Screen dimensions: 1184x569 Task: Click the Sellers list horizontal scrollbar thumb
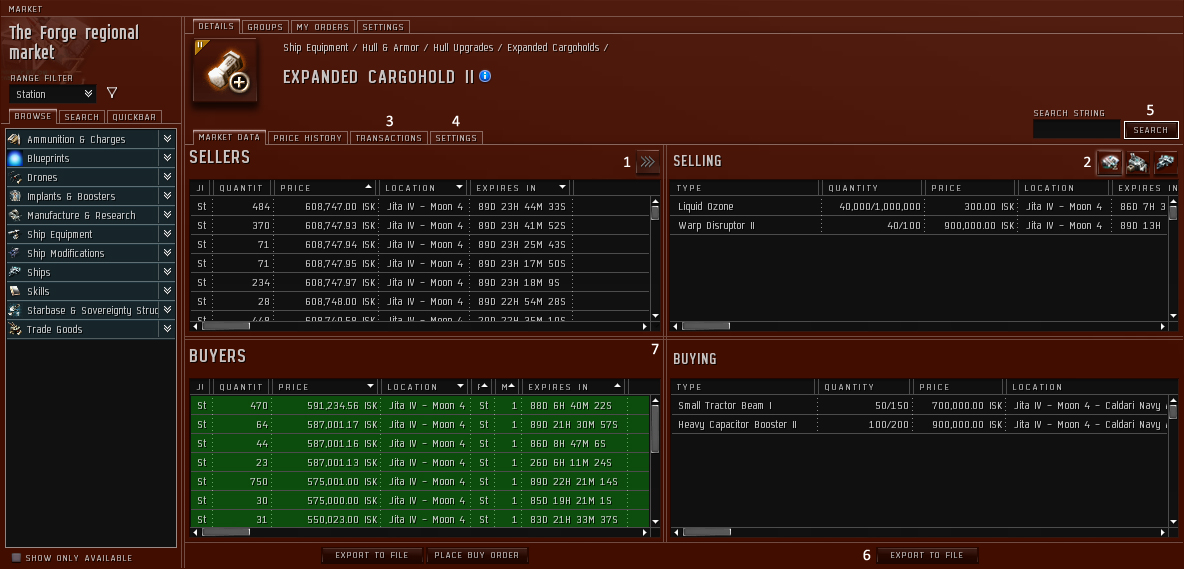click(x=226, y=326)
